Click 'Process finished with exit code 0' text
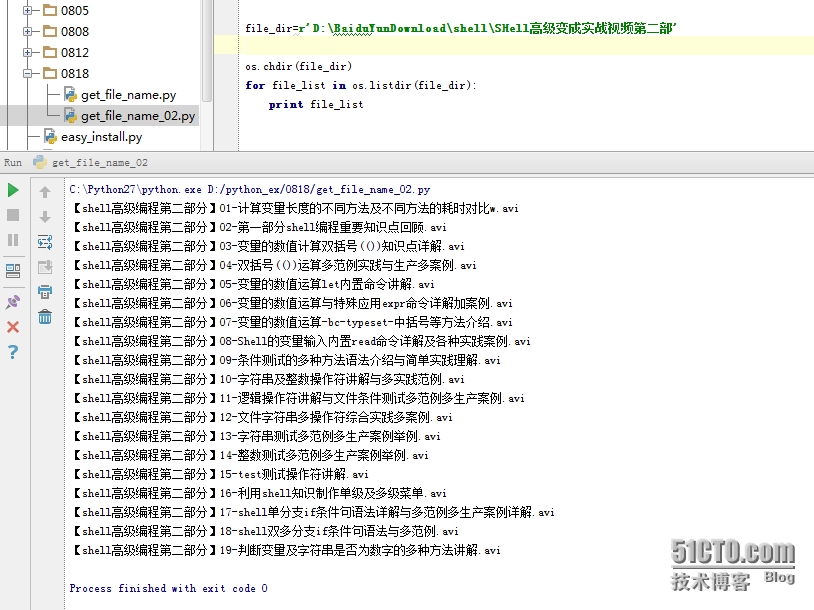 [x=169, y=588]
